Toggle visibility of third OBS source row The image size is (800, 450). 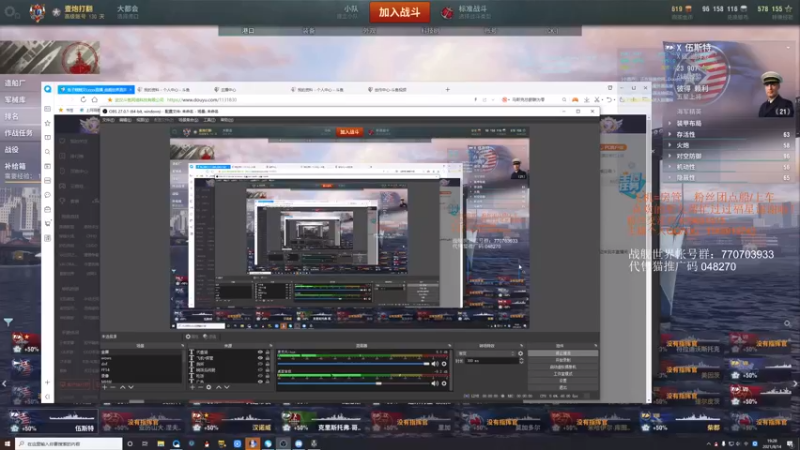(x=260, y=364)
